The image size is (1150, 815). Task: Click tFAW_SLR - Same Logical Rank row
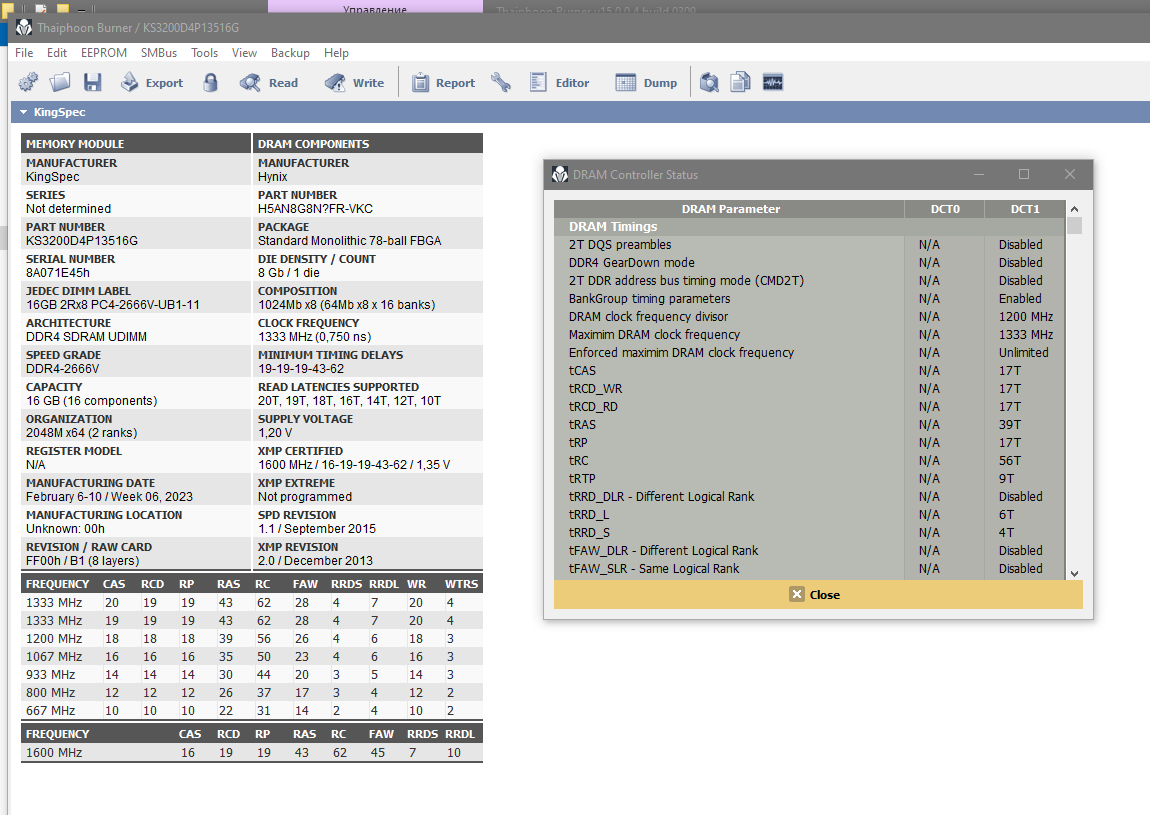pyautogui.click(x=810, y=569)
